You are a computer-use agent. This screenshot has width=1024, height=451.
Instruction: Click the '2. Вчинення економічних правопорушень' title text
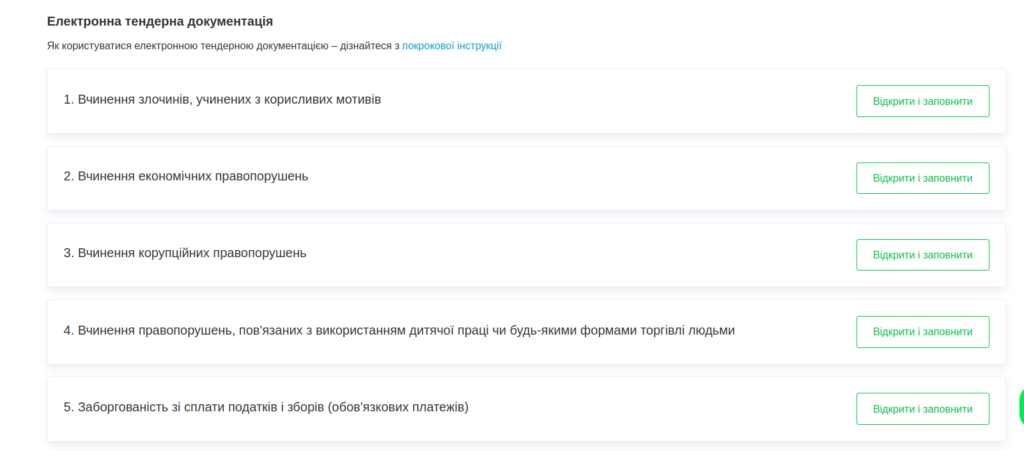click(x=186, y=177)
